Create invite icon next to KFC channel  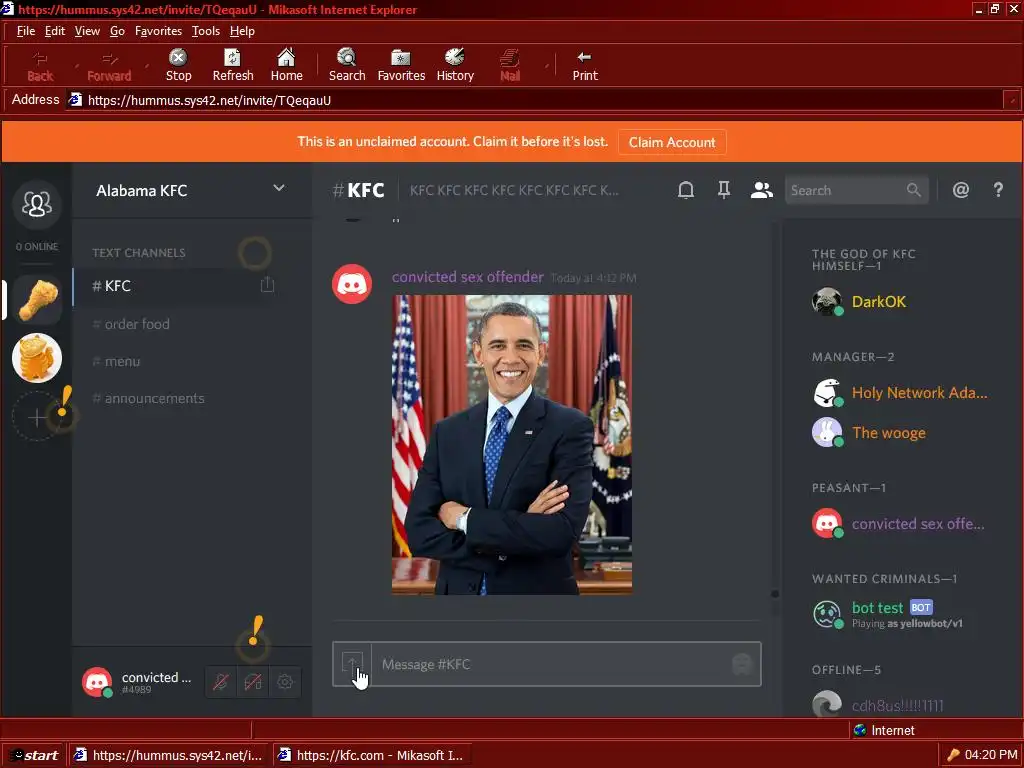pyautogui.click(x=267, y=285)
